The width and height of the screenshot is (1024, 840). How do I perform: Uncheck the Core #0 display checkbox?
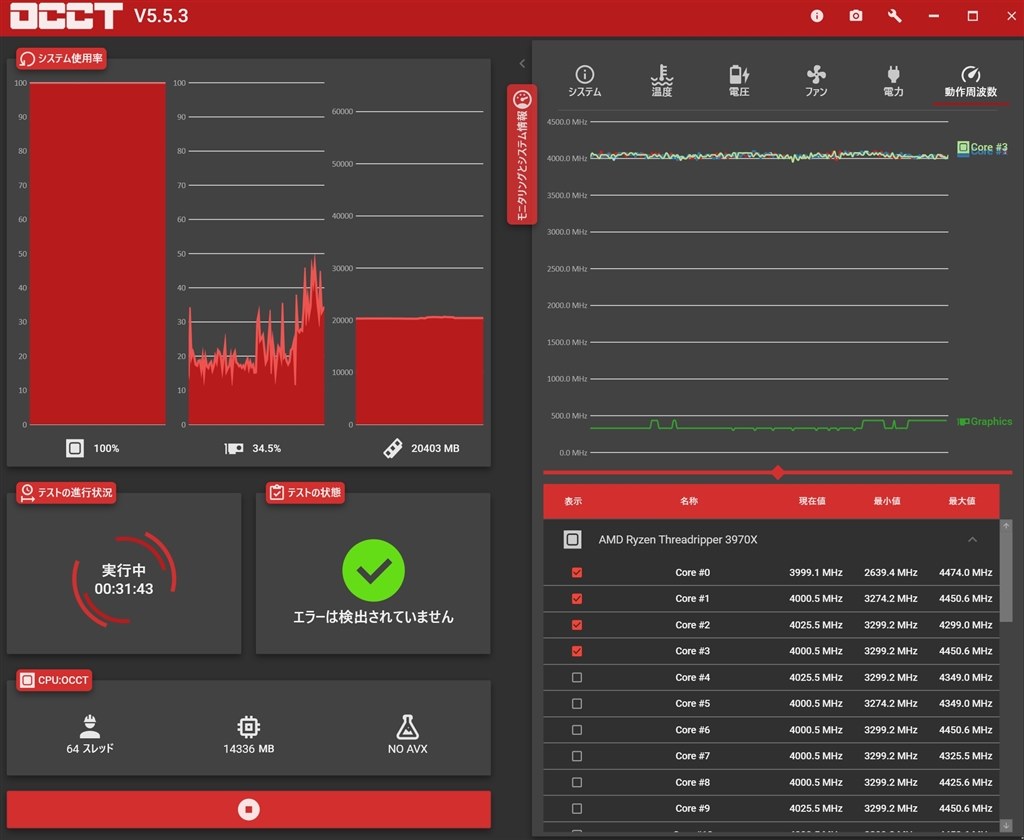(x=577, y=573)
